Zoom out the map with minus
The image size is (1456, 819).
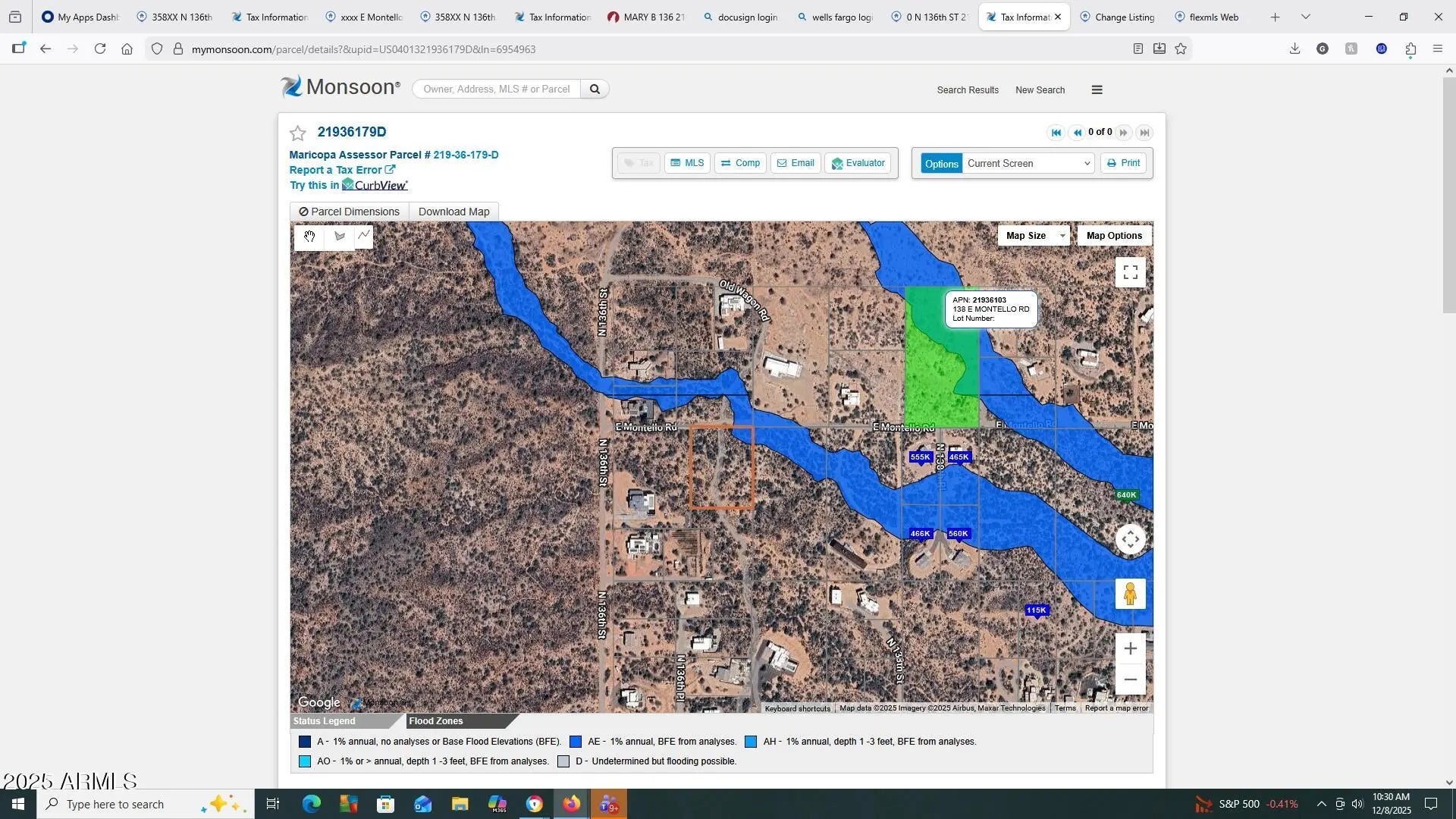pyautogui.click(x=1130, y=679)
